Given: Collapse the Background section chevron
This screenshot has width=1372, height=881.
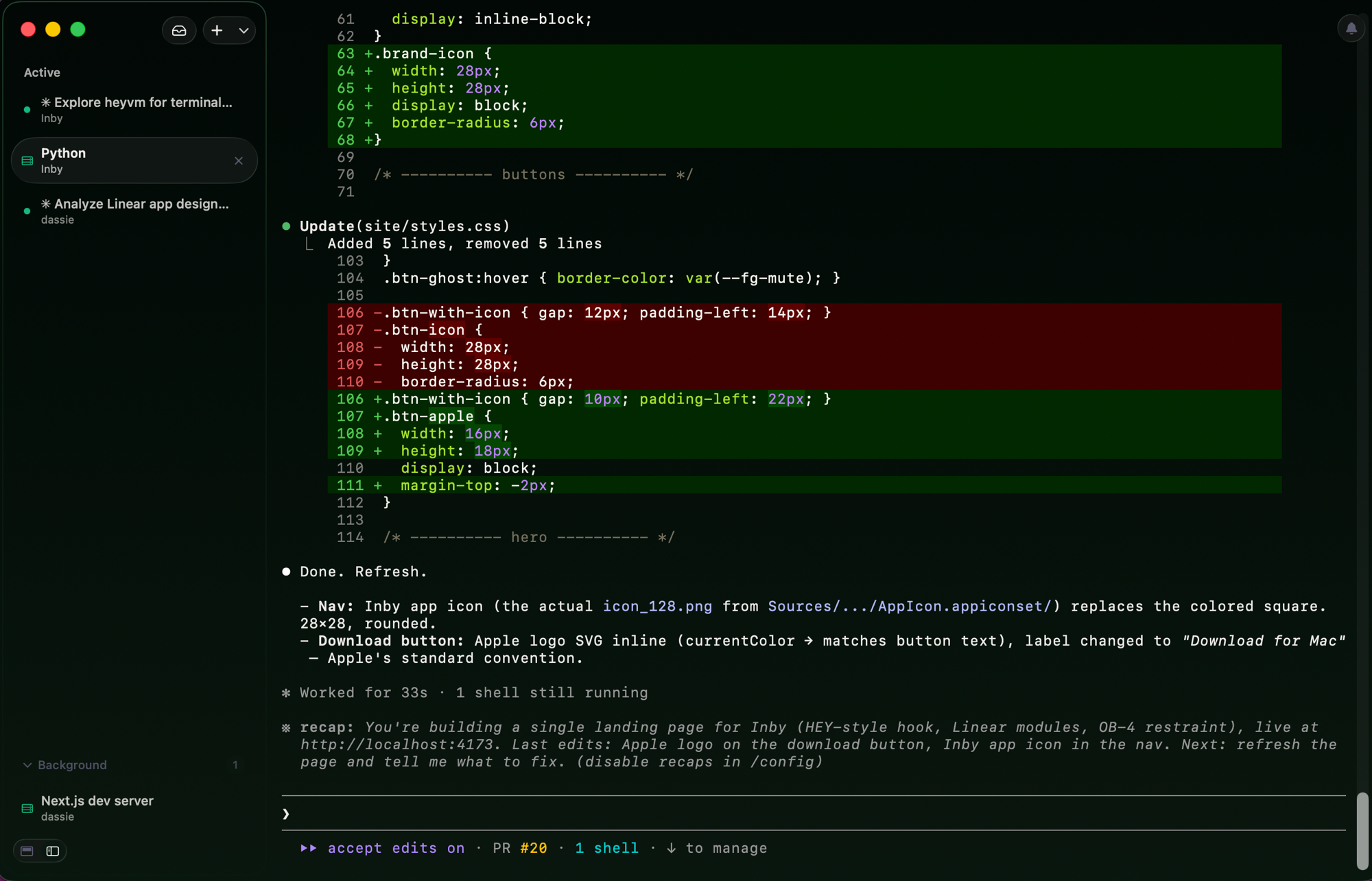Looking at the screenshot, I should click(27, 765).
